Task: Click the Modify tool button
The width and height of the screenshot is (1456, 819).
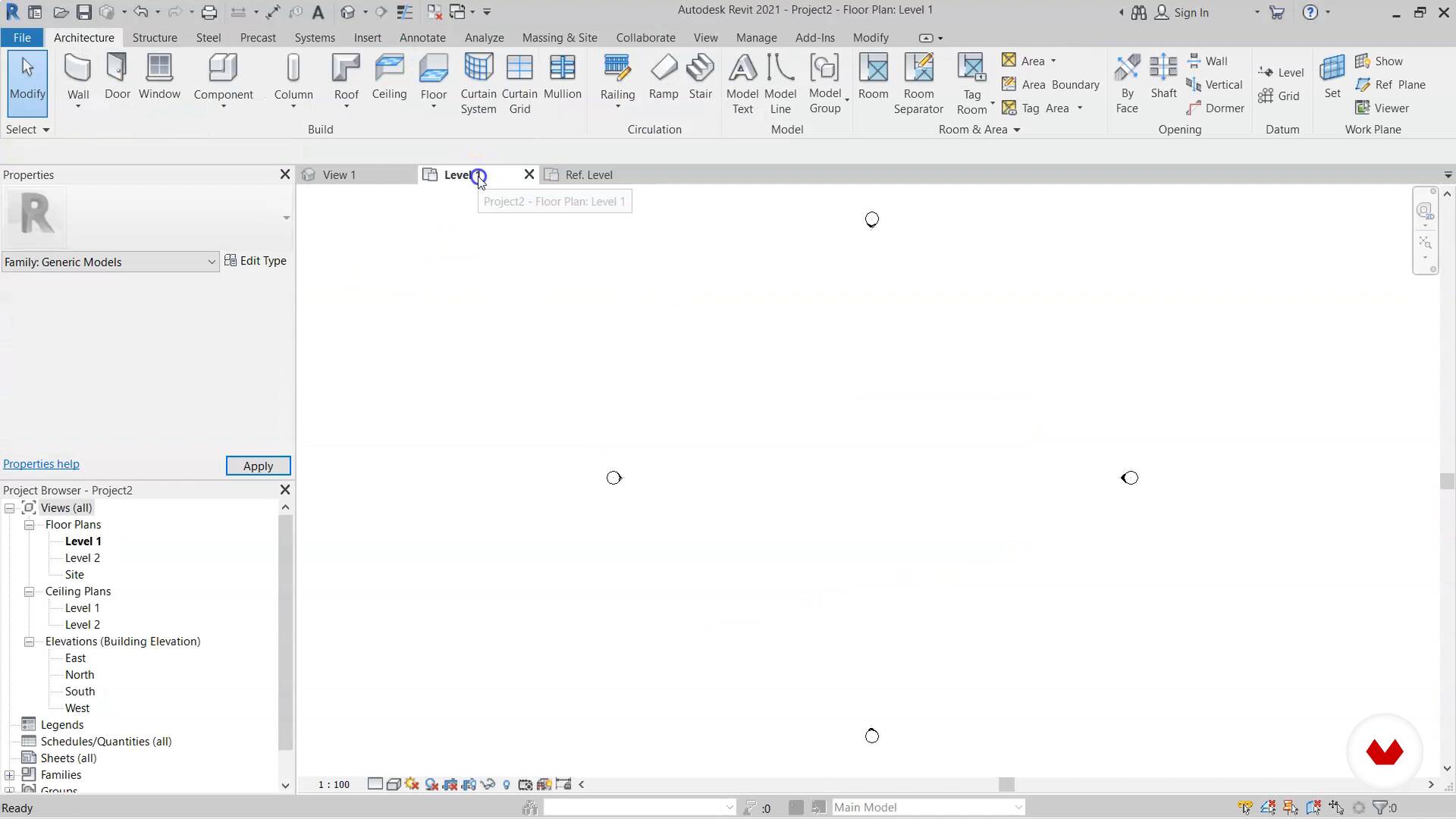Action: [x=27, y=83]
